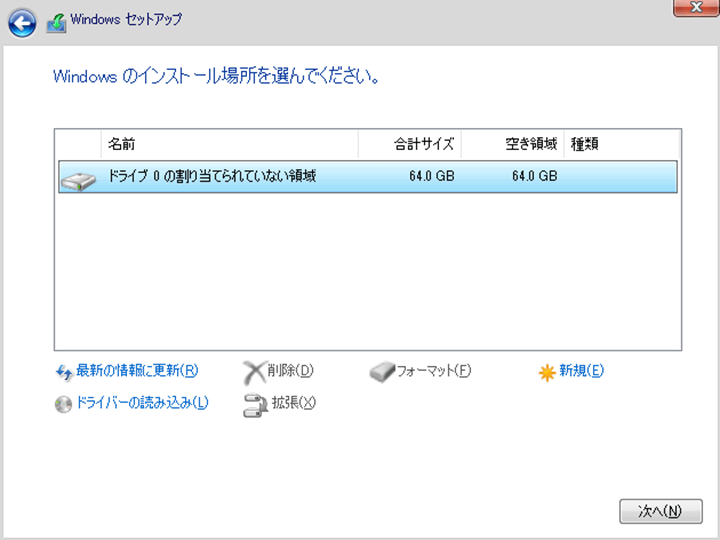
Task: Click the 64.0 GB free space value
Action: [534, 176]
